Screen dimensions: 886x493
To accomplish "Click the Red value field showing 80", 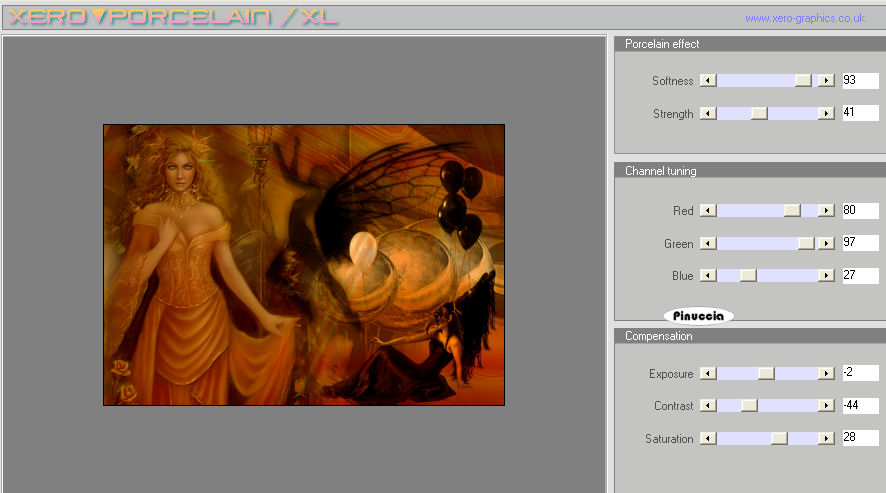I will pyautogui.click(x=861, y=210).
